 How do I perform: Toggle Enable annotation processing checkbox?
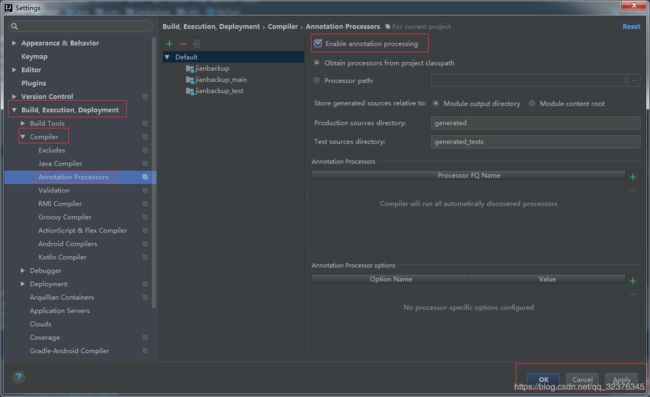[x=318, y=44]
